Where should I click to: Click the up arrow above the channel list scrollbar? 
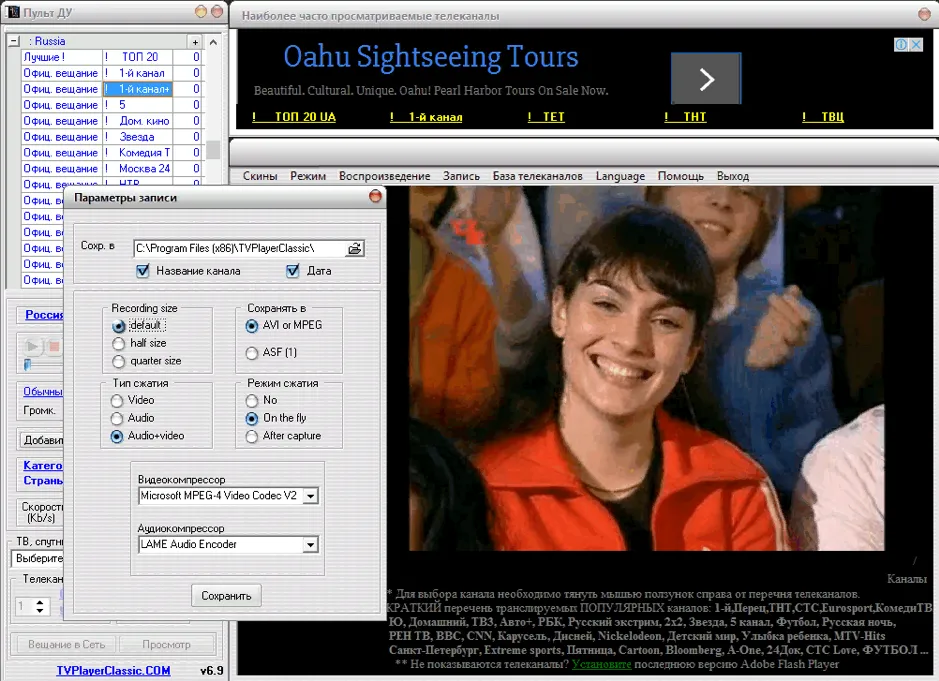(x=213, y=42)
